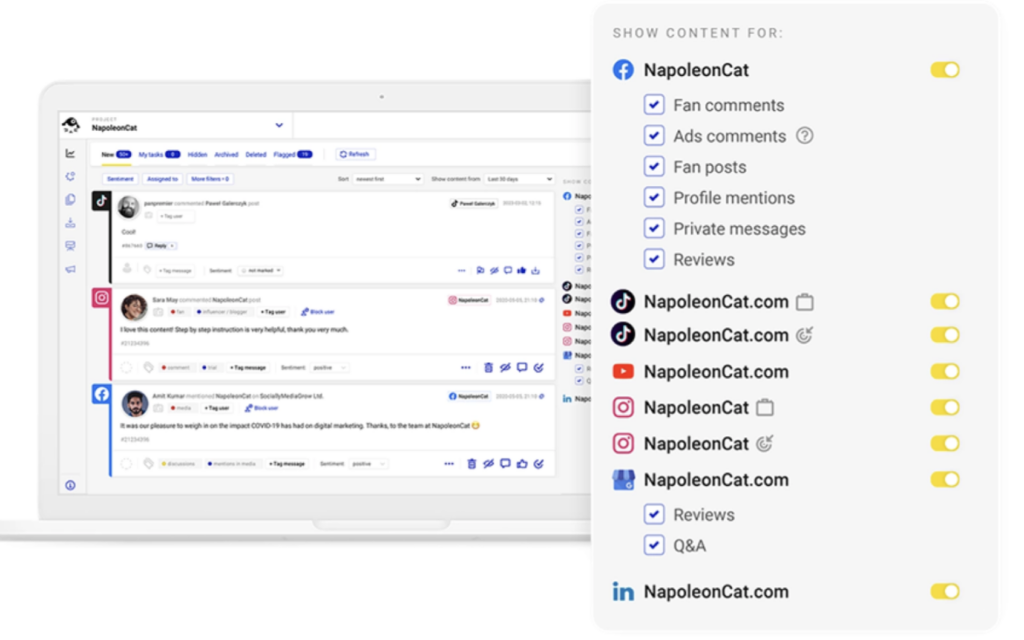This screenshot has height=640, width=1024.
Task: Uncheck the Profile mentions checkbox
Action: coord(654,197)
